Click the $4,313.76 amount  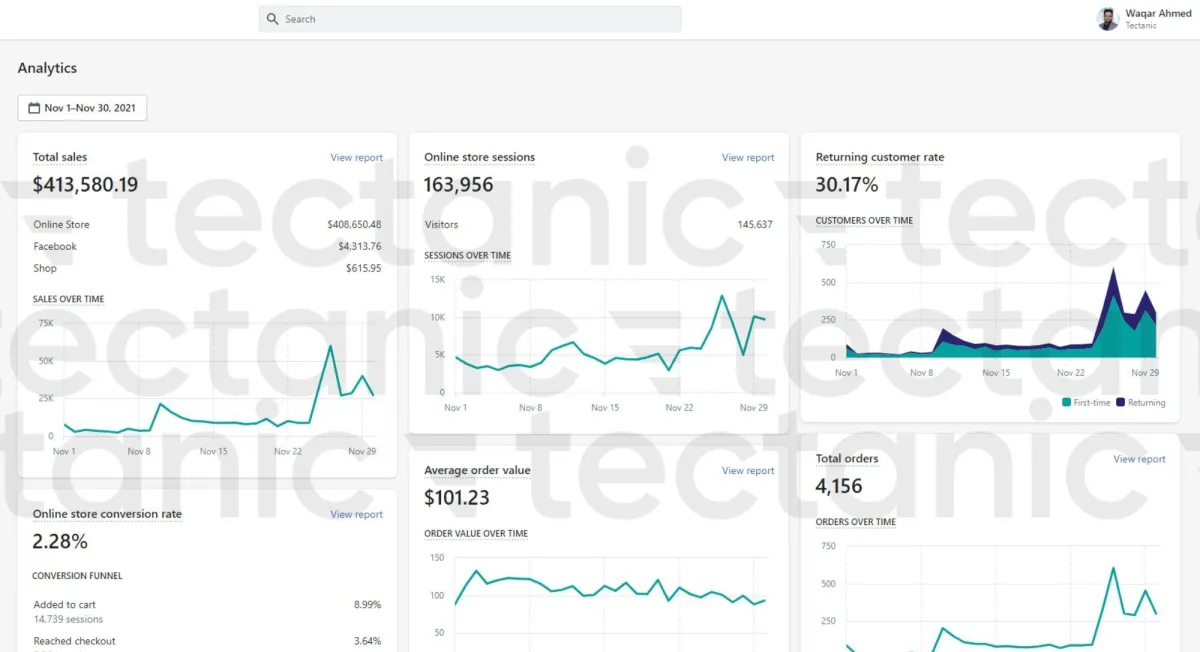360,247
